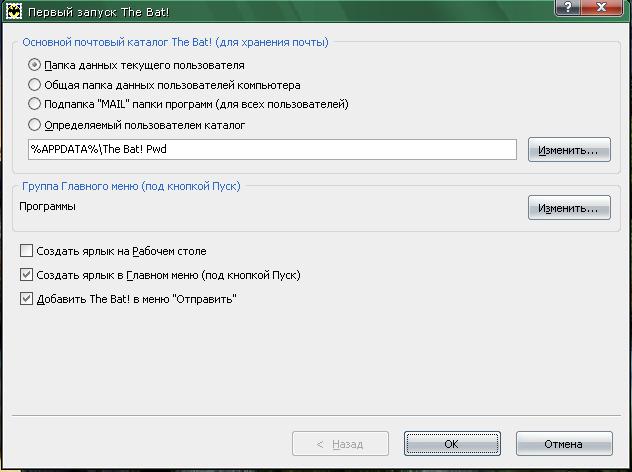This screenshot has height=472, width=632.
Task: Click the "Программы" menu group label
Action: [48, 206]
